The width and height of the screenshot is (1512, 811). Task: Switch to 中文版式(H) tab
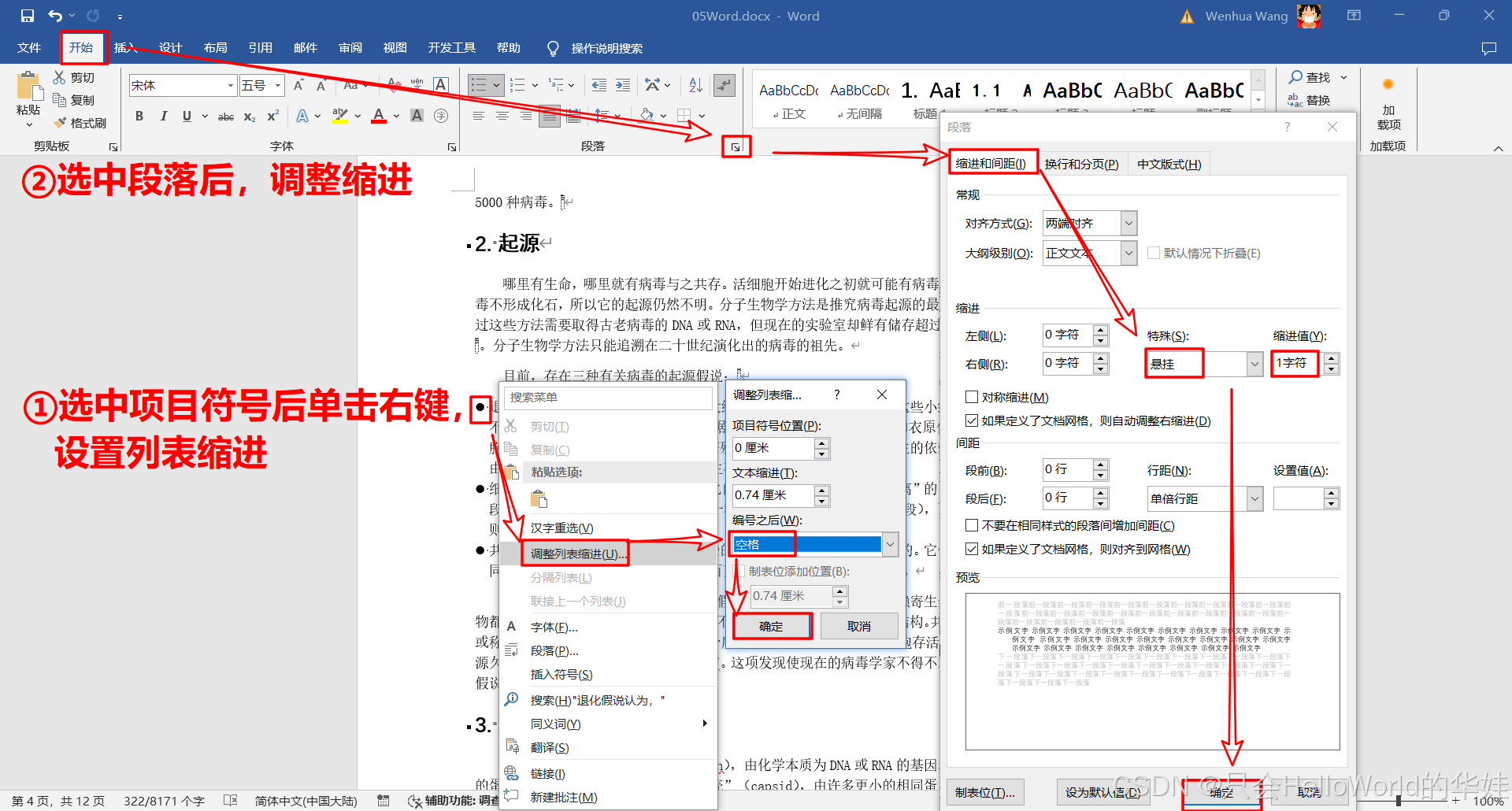pyautogui.click(x=1169, y=164)
